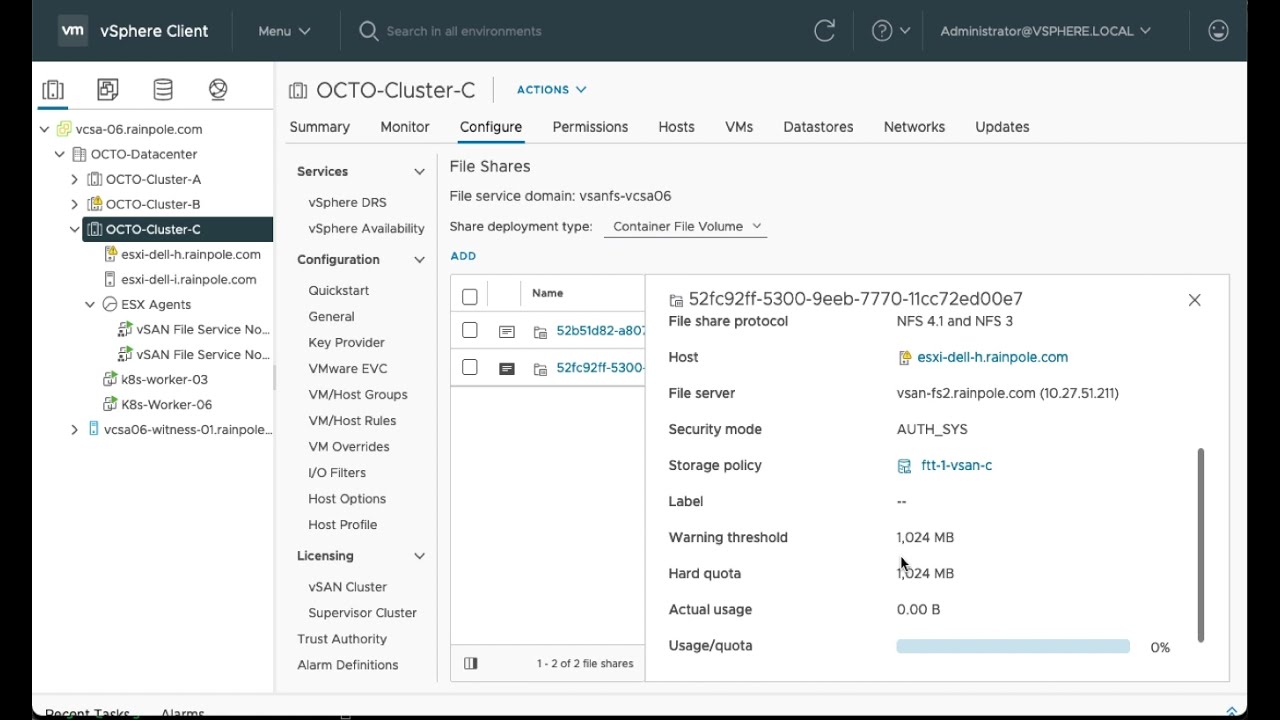
Task: Check the box for share 52b51d82
Action: [x=470, y=330]
